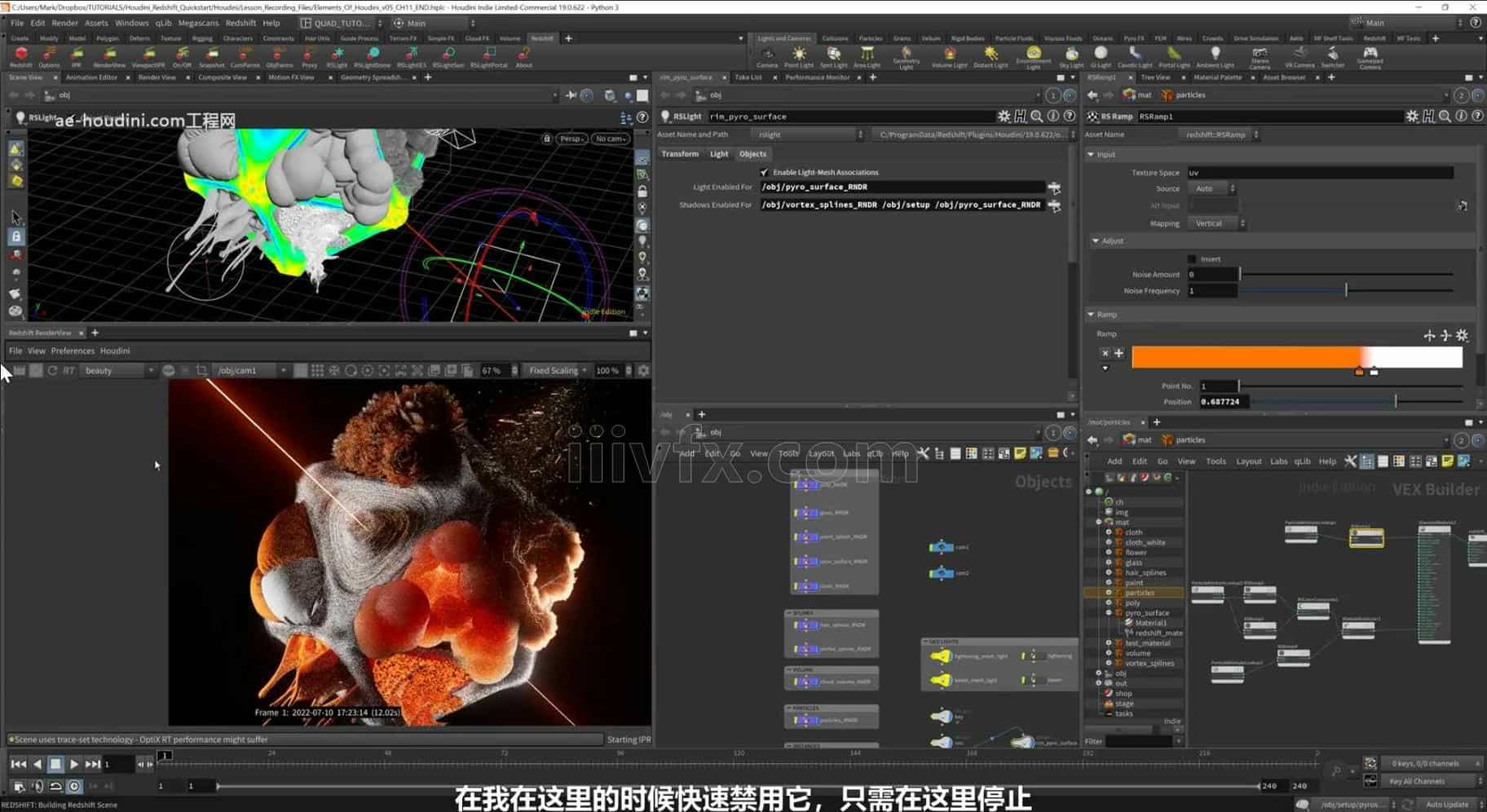The width and height of the screenshot is (1487, 812).
Task: Add a Spot Light from shelf
Action: click(x=833, y=55)
